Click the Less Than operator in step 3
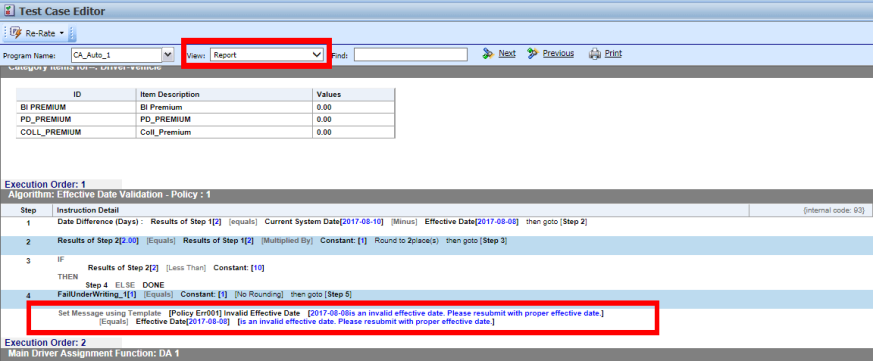Image resolution: width=873 pixels, height=361 pixels. point(186,267)
